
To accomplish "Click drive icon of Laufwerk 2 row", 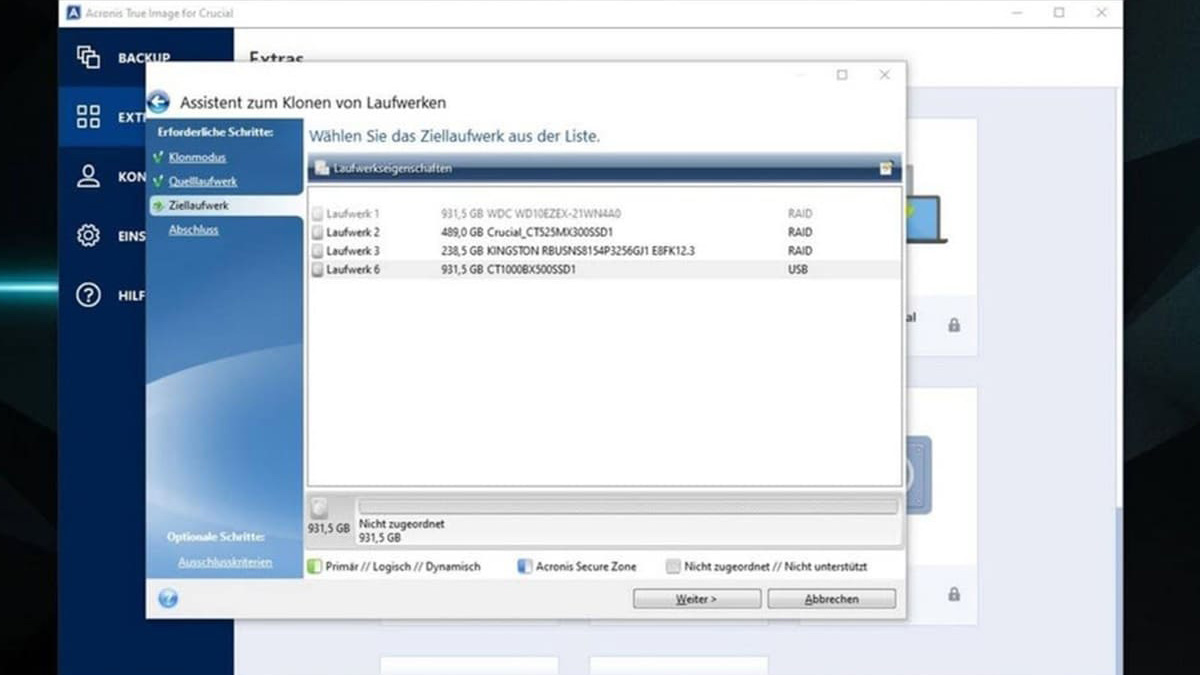I will pyautogui.click(x=317, y=232).
